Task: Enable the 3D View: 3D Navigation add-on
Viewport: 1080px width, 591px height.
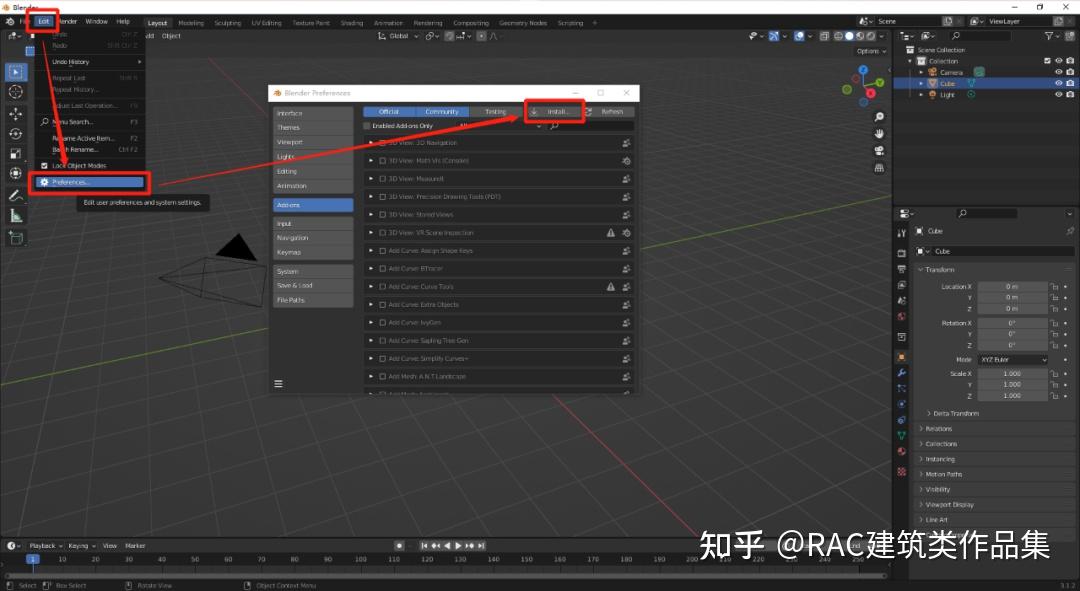Action: [383, 143]
